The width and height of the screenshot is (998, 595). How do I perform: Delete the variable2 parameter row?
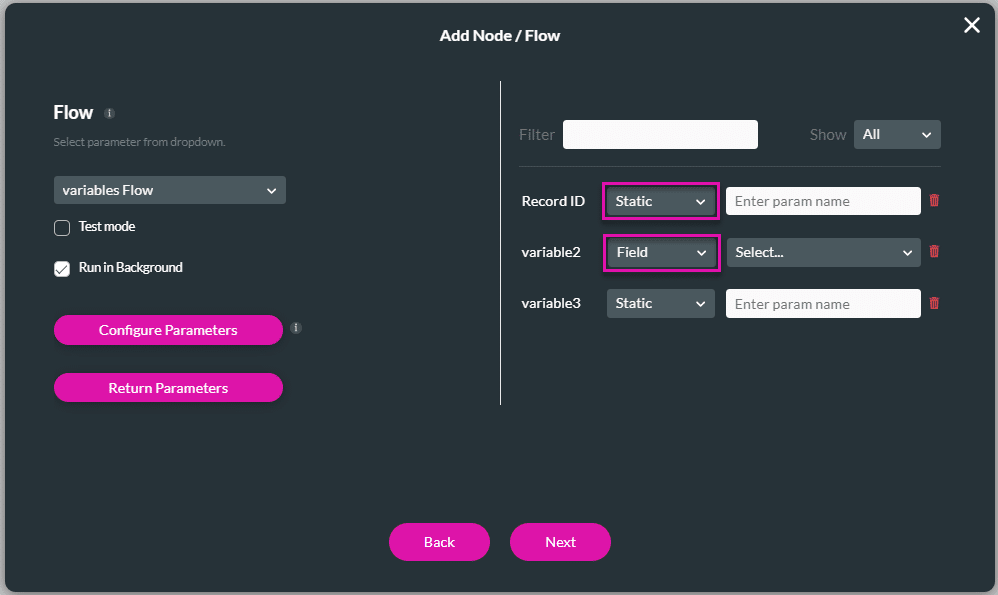coord(934,251)
